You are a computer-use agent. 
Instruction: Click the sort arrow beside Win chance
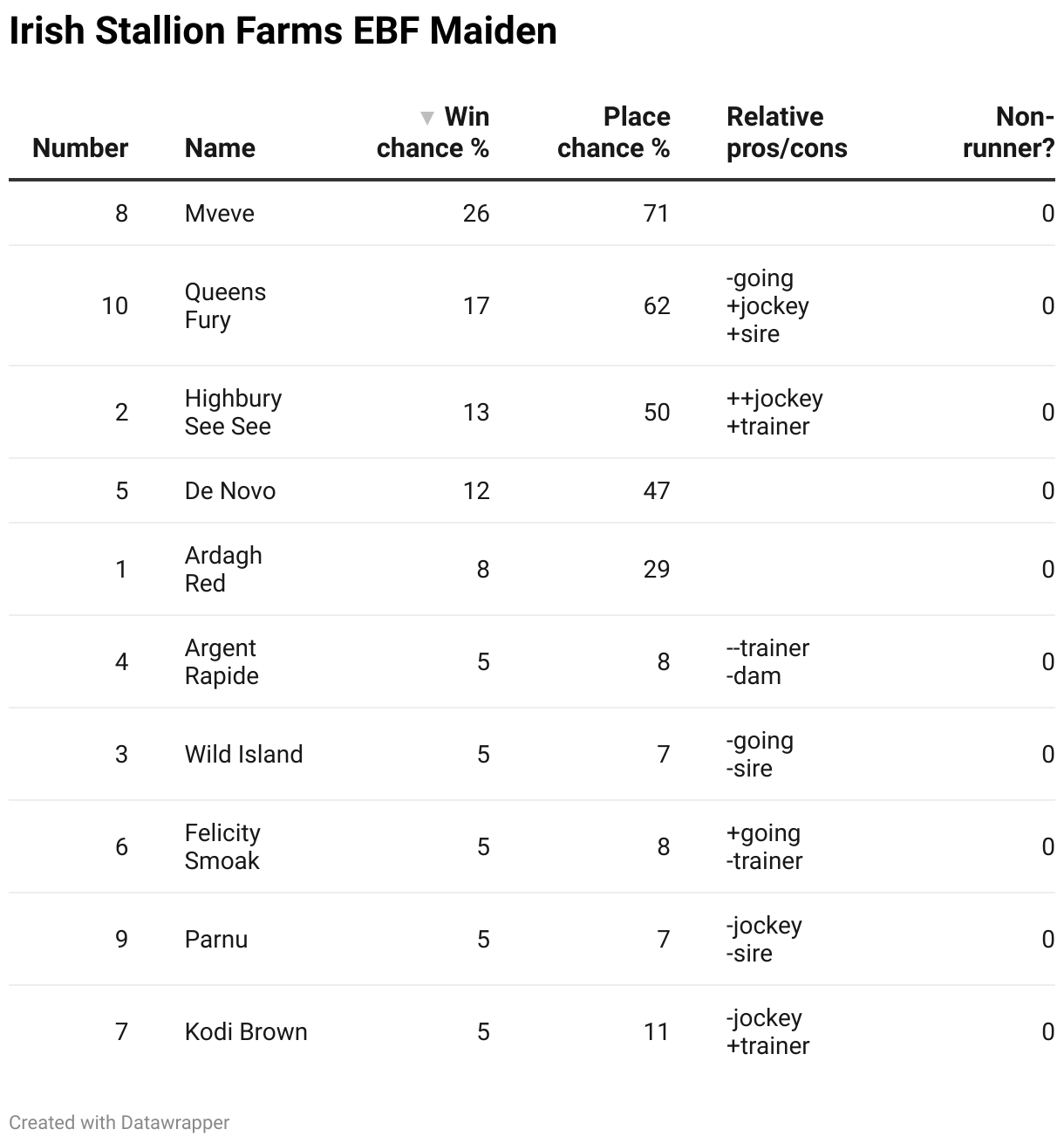point(426,118)
